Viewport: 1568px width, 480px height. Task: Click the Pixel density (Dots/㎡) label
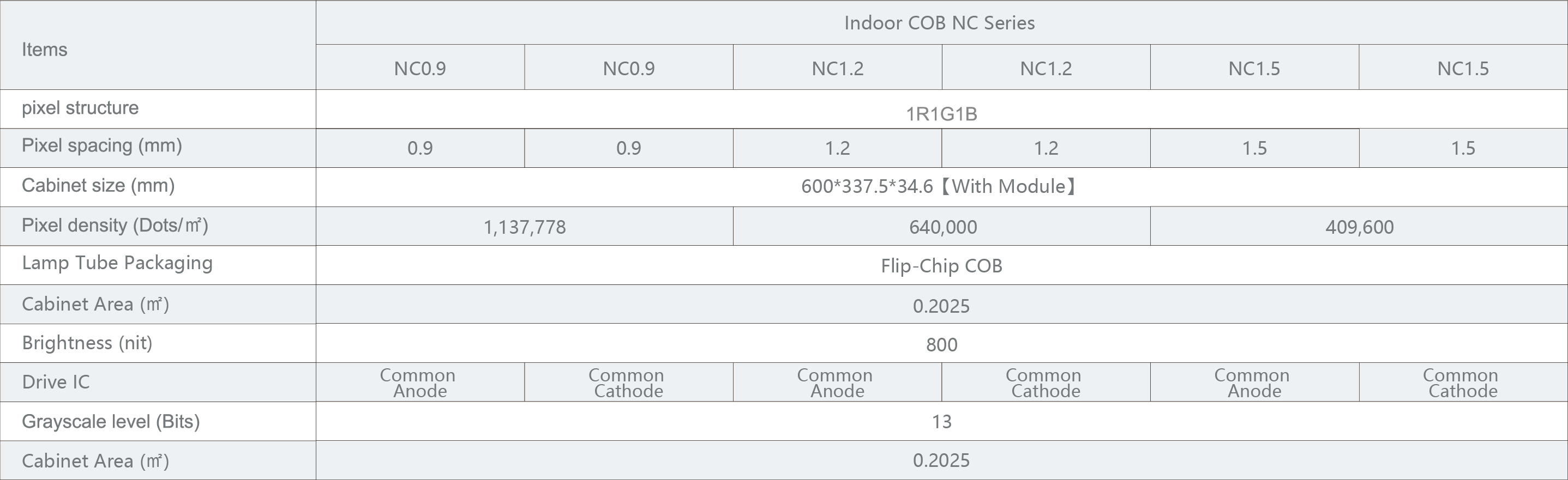(115, 226)
